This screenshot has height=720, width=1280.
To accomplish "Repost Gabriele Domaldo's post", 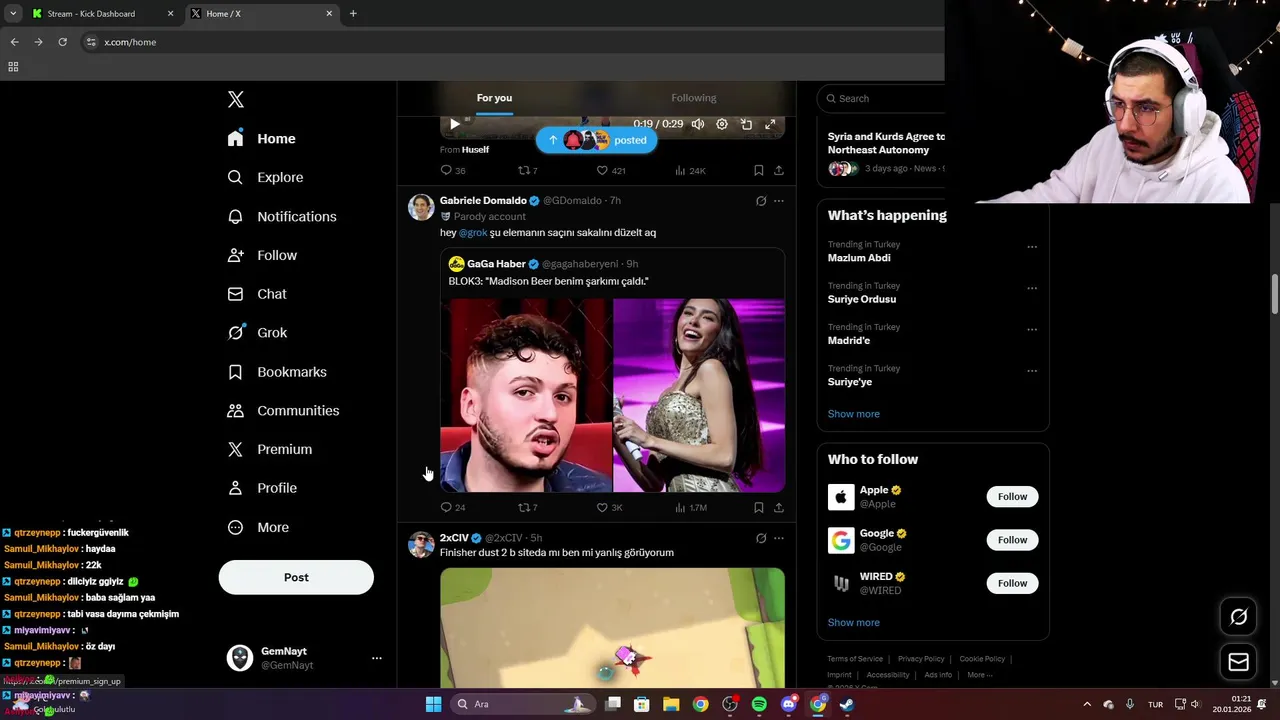I will 527,507.
